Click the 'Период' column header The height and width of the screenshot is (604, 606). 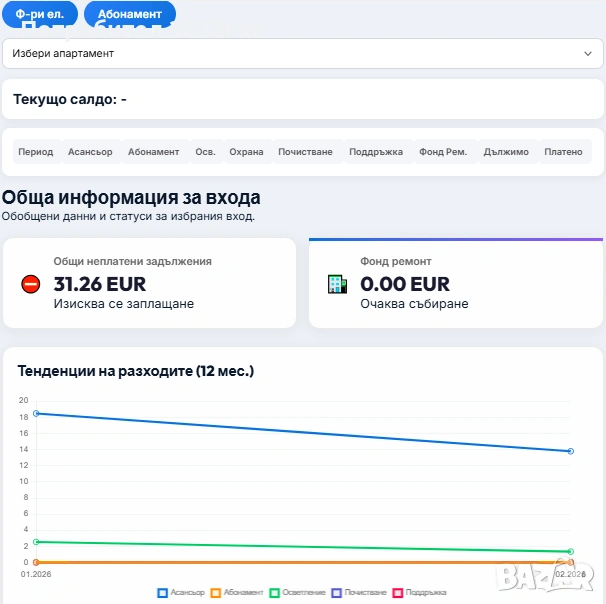coord(36,152)
